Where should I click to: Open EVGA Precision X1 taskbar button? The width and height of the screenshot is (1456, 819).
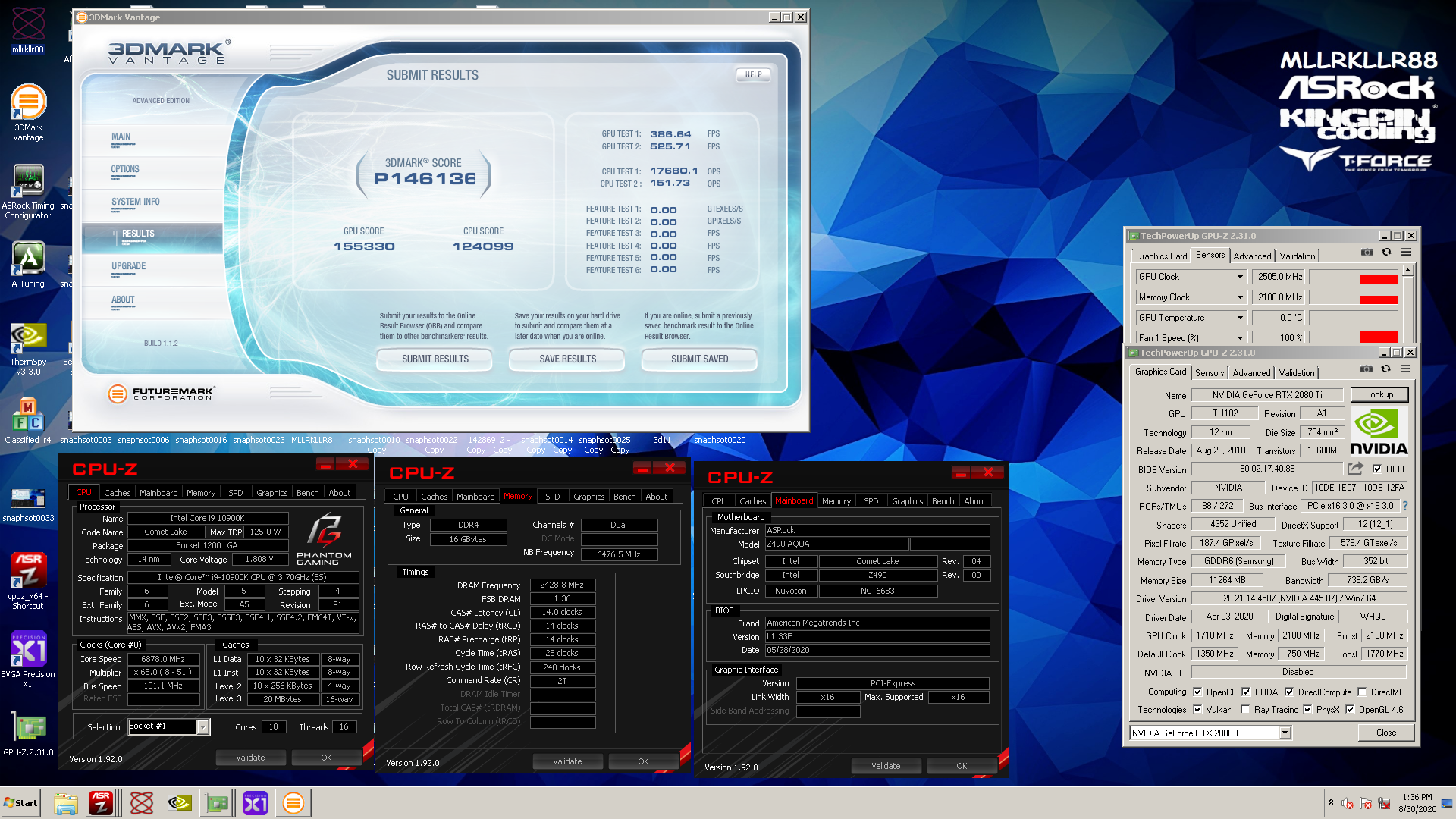click(x=255, y=803)
